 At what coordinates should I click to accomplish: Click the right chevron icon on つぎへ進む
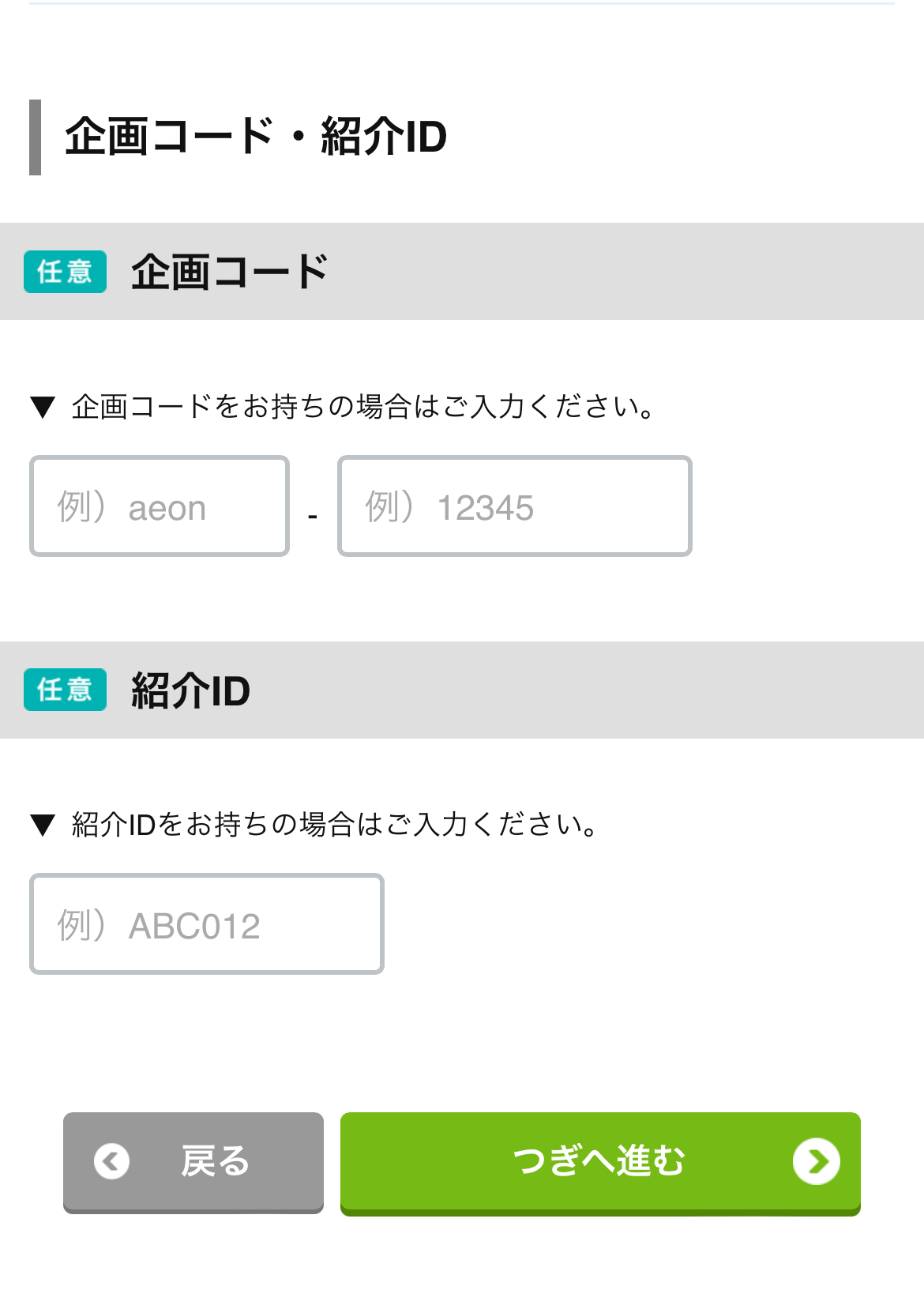click(x=816, y=1161)
